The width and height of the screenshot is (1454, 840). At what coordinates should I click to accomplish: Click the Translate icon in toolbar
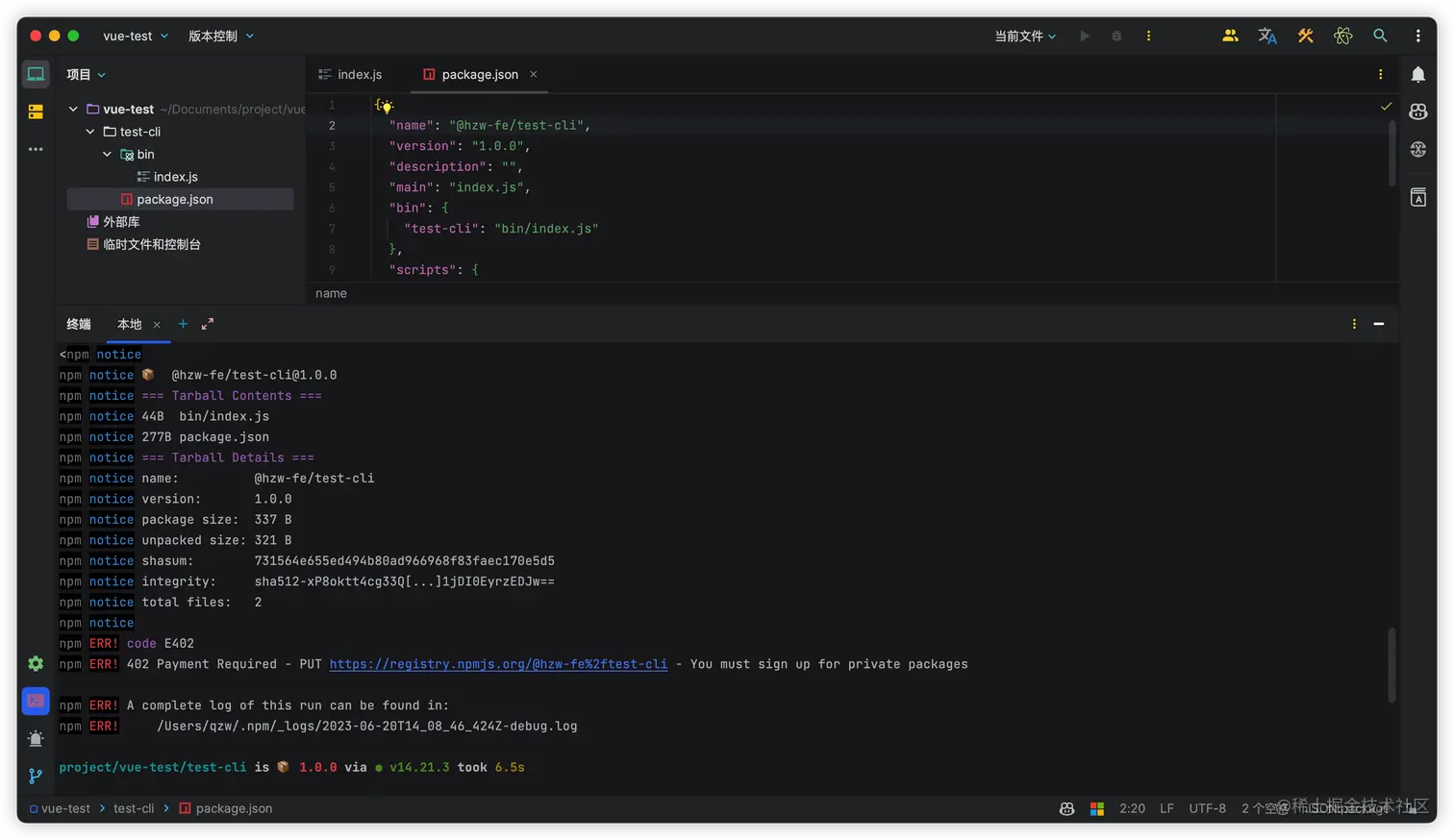[x=1267, y=36]
